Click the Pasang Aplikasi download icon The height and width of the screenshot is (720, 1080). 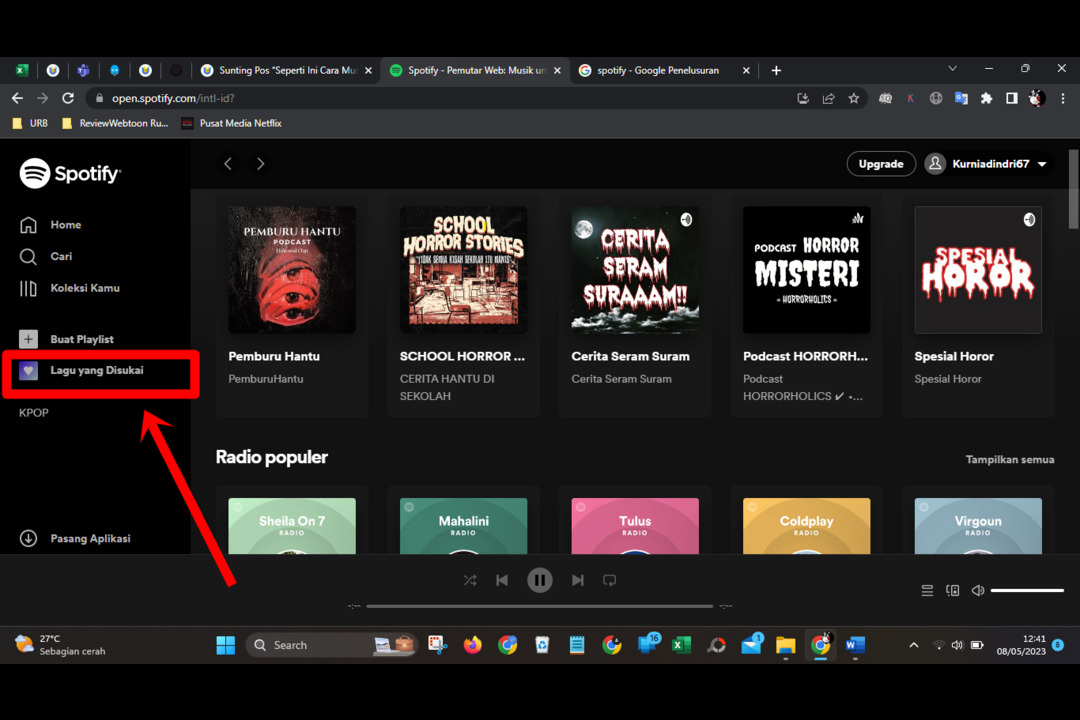29,539
